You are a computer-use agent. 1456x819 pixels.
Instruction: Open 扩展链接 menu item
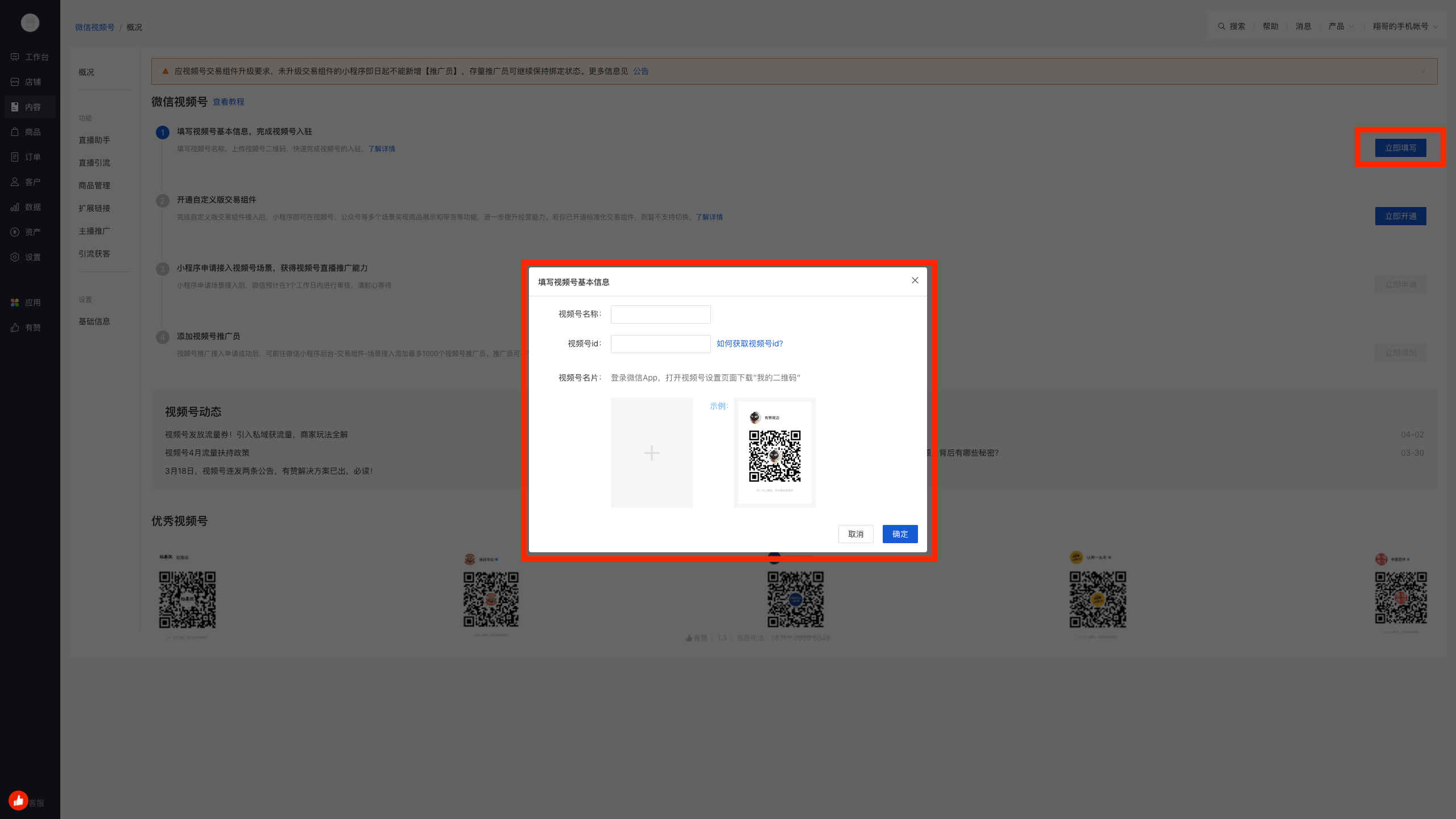point(94,208)
